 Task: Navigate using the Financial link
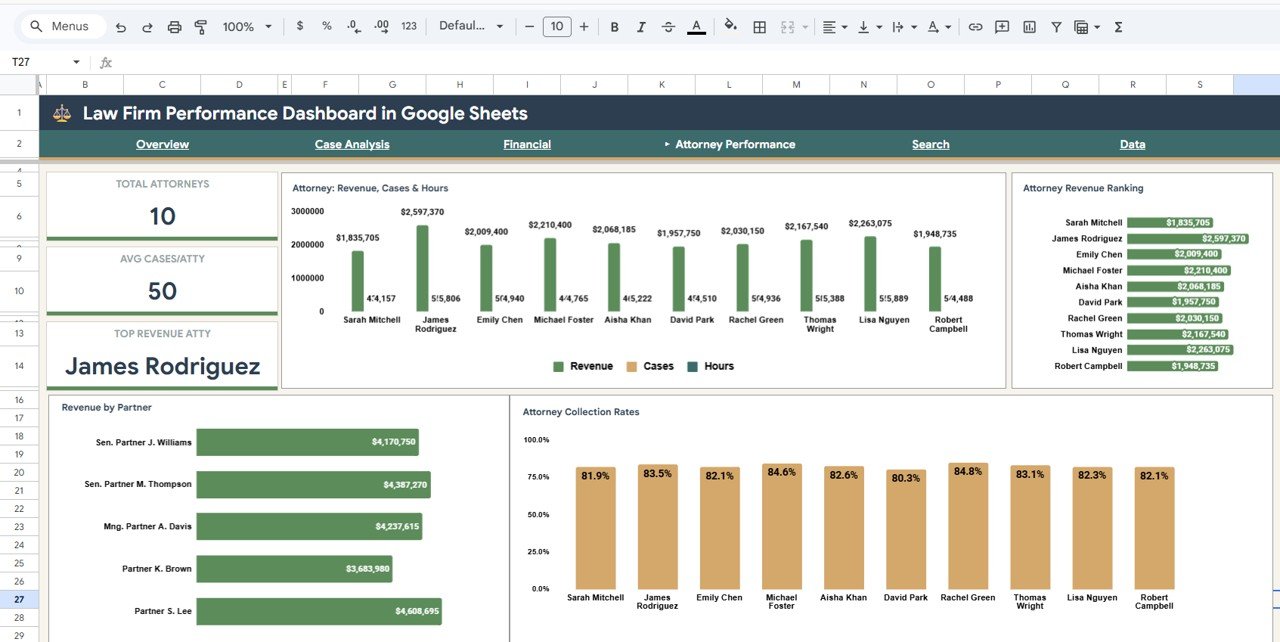pos(527,144)
